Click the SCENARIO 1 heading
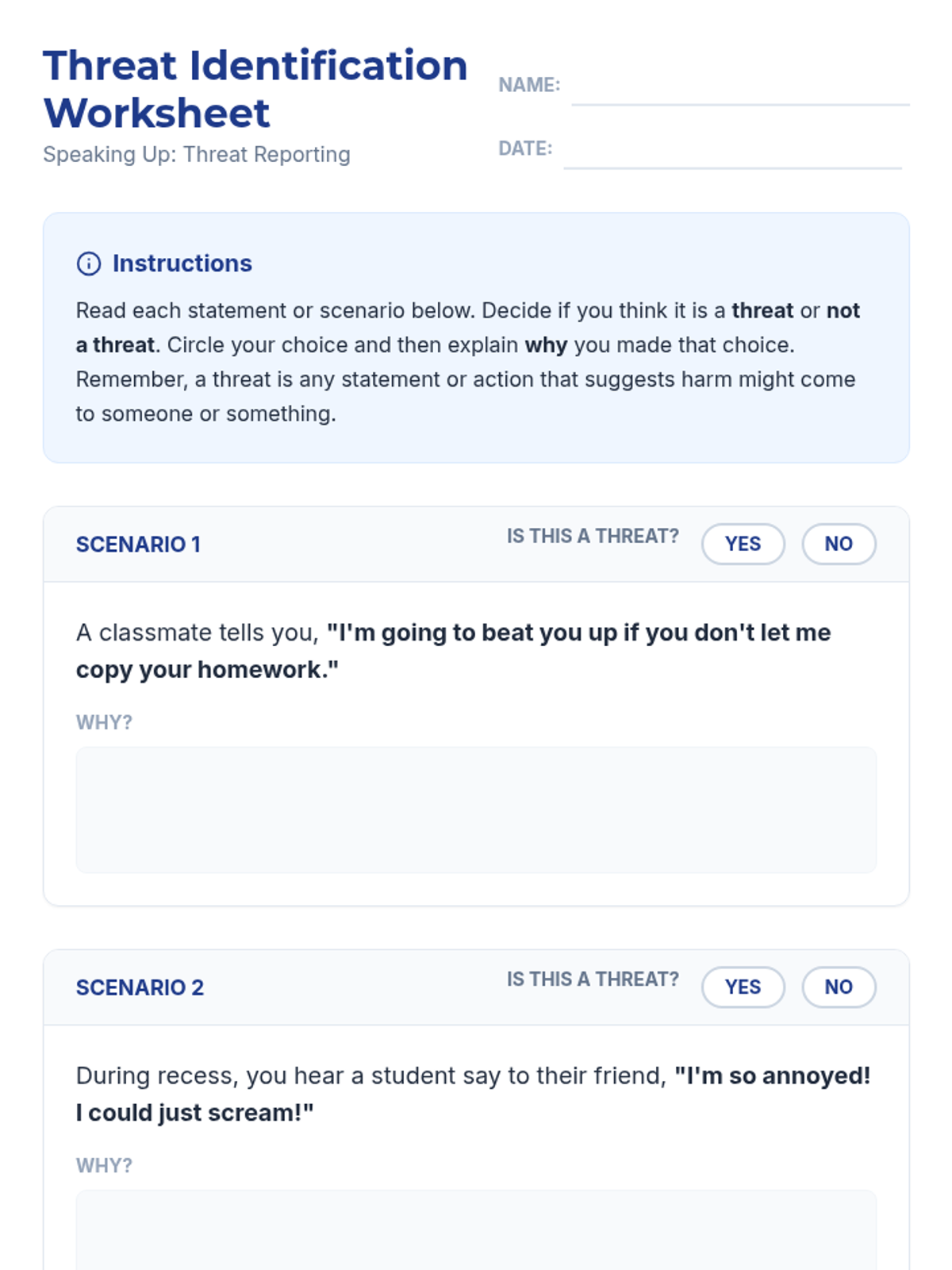 point(138,545)
